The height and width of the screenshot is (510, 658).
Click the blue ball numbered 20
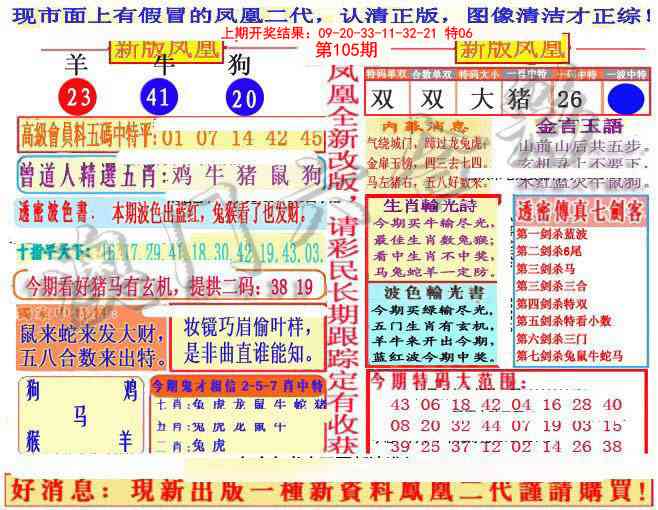pos(245,97)
